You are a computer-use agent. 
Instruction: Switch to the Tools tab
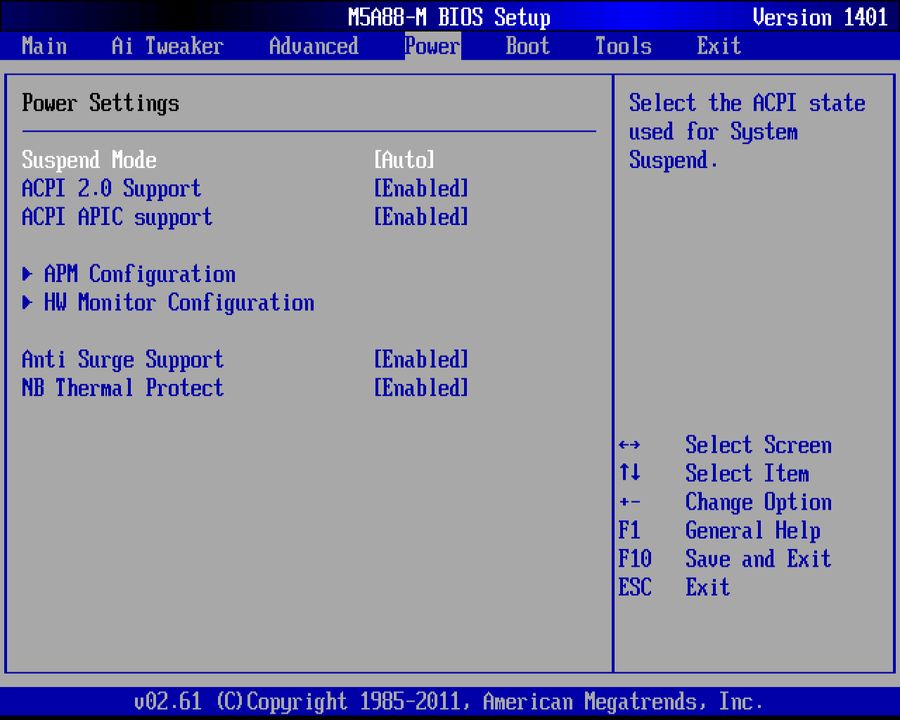point(623,46)
